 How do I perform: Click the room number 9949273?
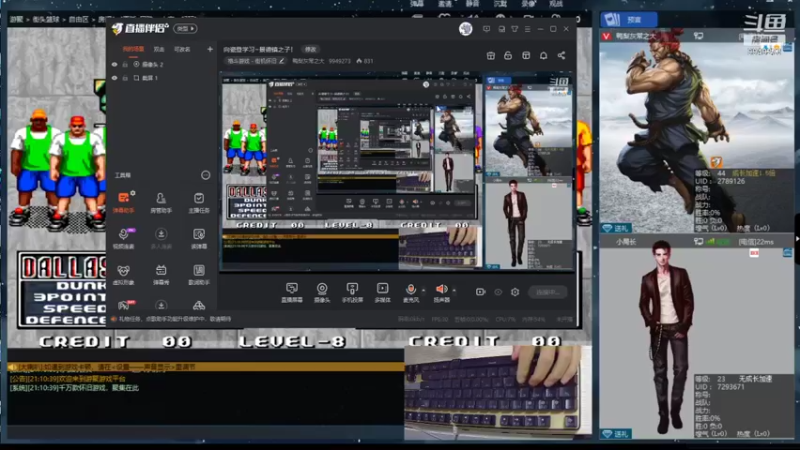click(x=339, y=61)
